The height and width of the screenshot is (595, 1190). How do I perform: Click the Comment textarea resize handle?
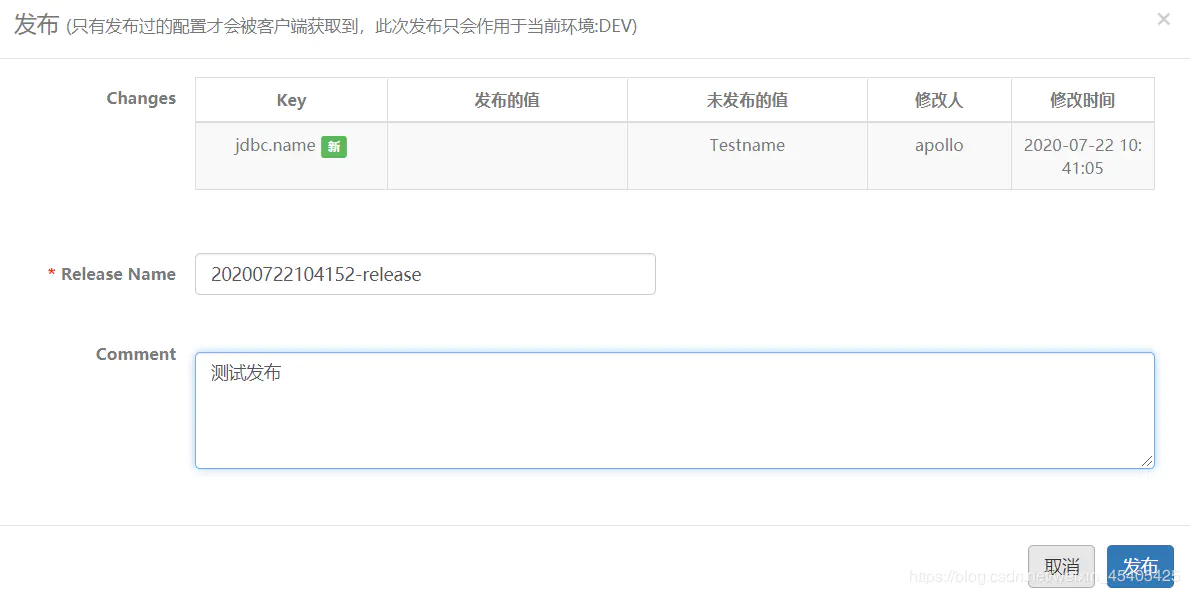tap(1146, 460)
